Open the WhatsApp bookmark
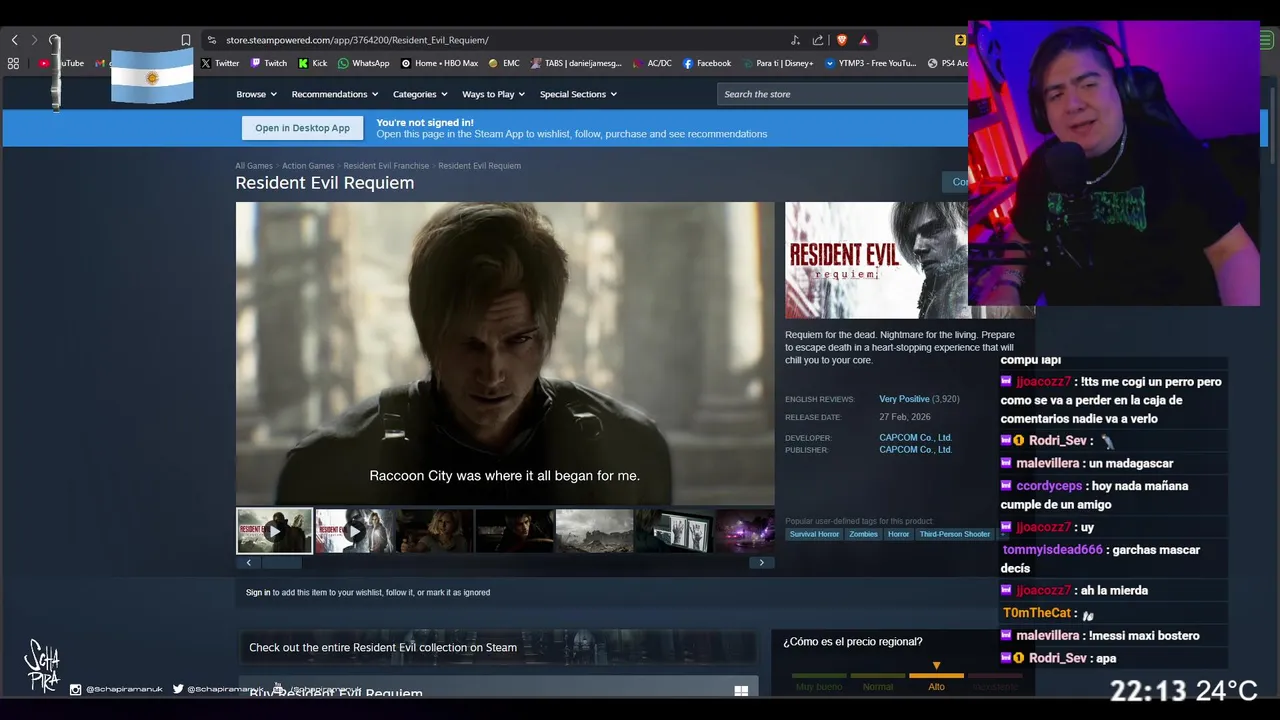1280x720 pixels. 364,63
